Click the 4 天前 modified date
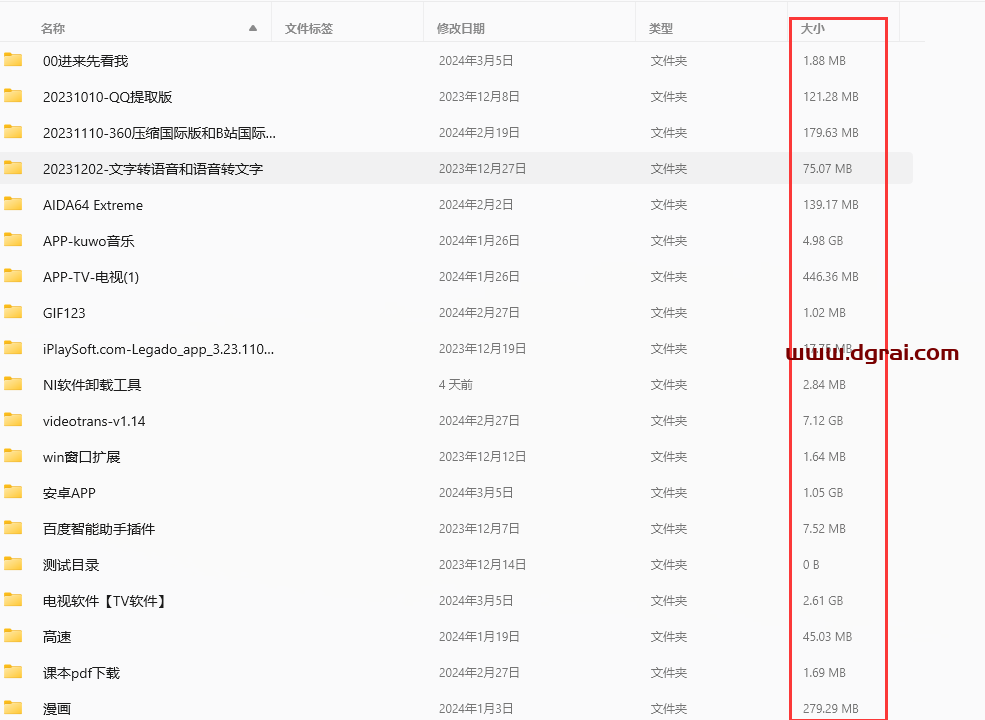Image resolution: width=985 pixels, height=720 pixels. pyautogui.click(x=455, y=385)
